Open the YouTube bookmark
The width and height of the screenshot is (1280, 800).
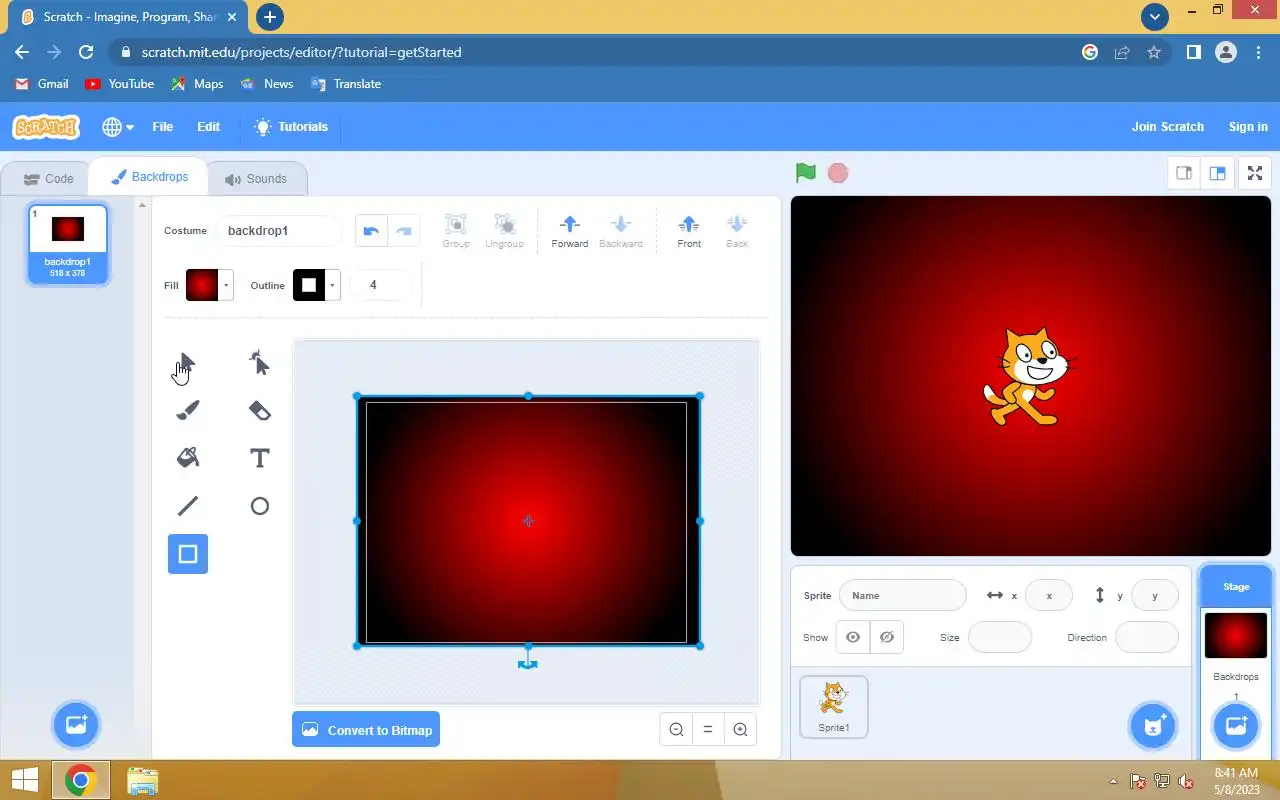(x=120, y=84)
